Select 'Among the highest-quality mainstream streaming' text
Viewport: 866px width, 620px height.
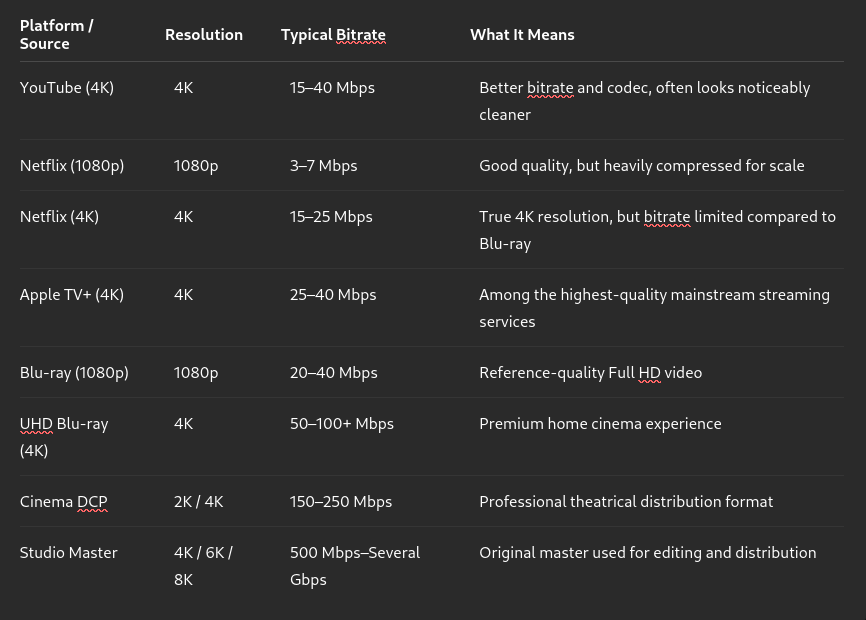pos(654,295)
